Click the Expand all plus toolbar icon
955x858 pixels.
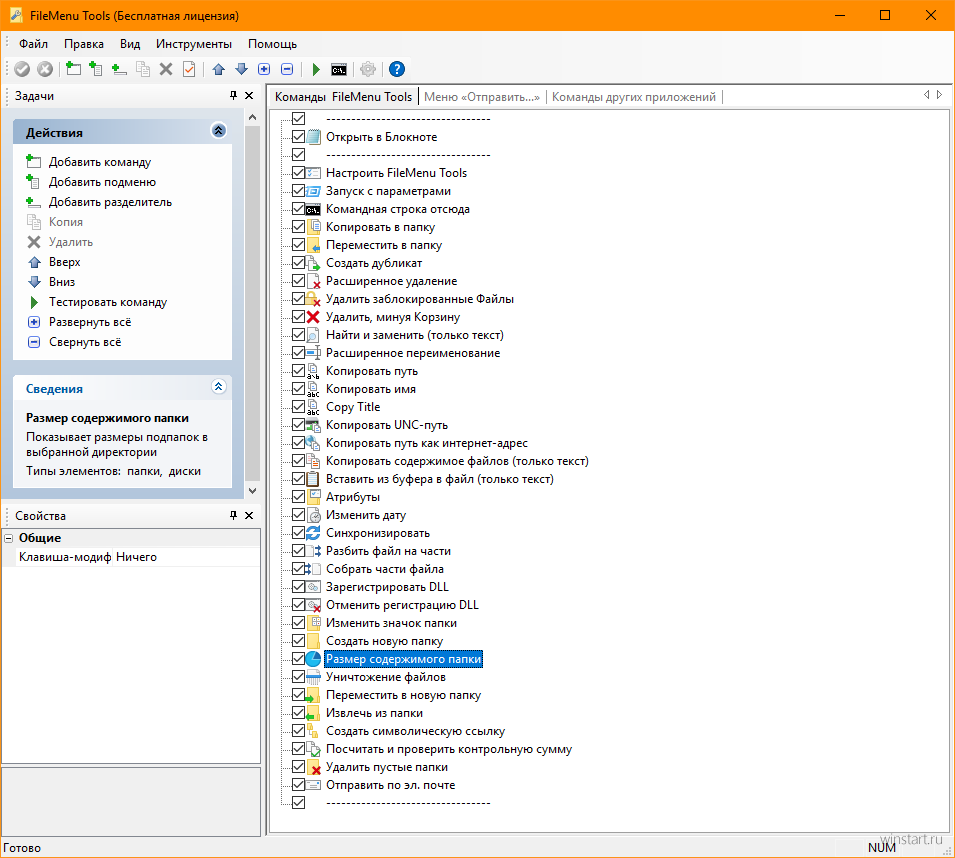click(264, 69)
